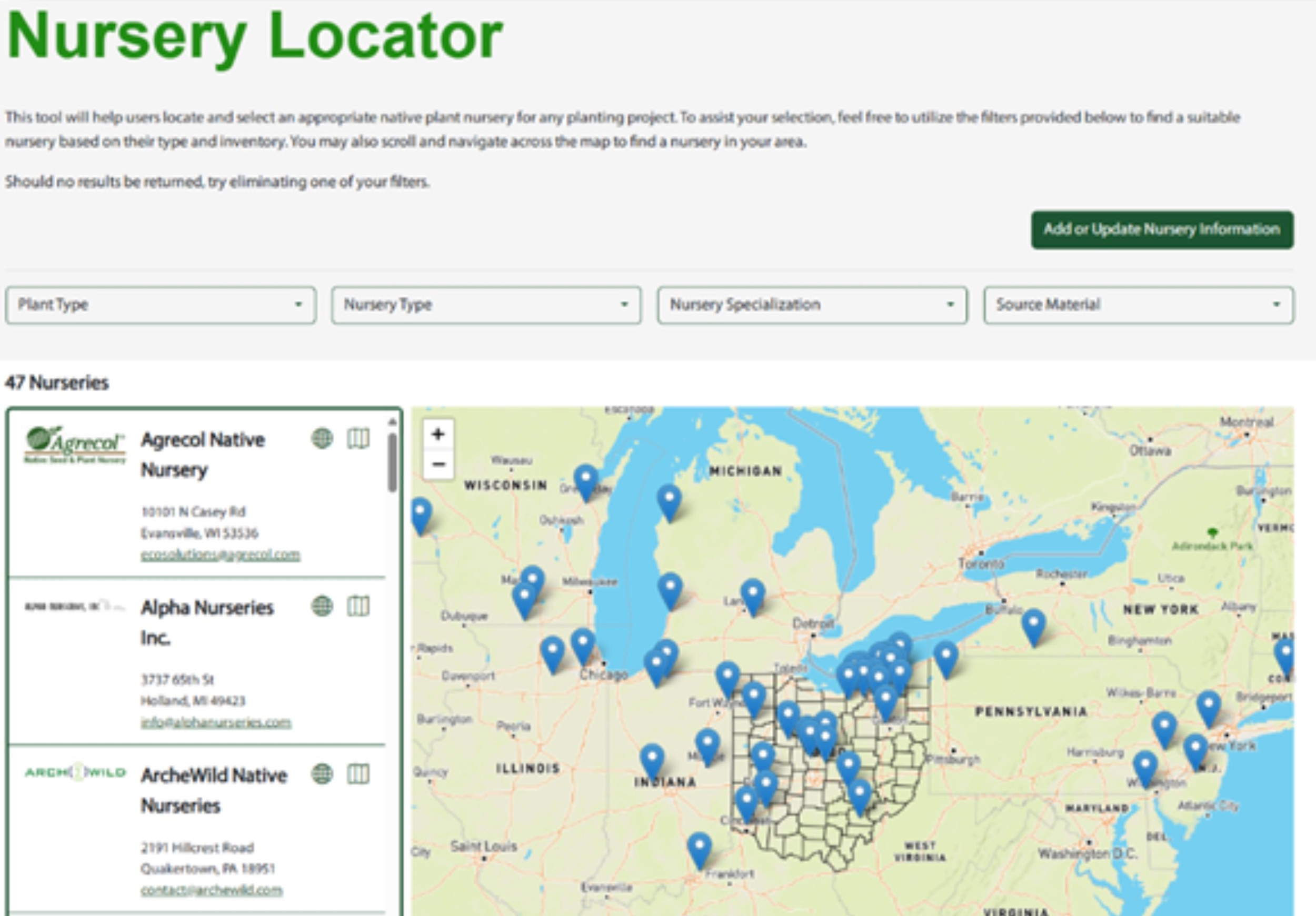
Task: Open the Plant Type dropdown
Action: [x=161, y=305]
